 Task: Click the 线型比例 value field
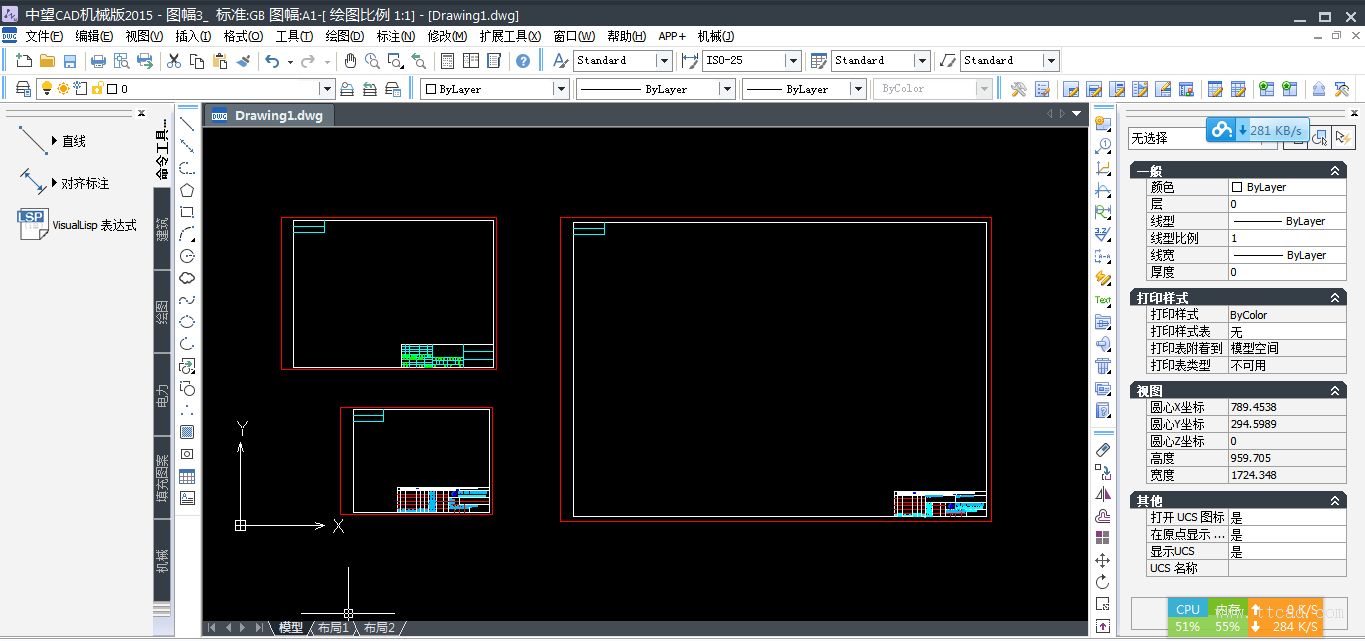pyautogui.click(x=1286, y=238)
